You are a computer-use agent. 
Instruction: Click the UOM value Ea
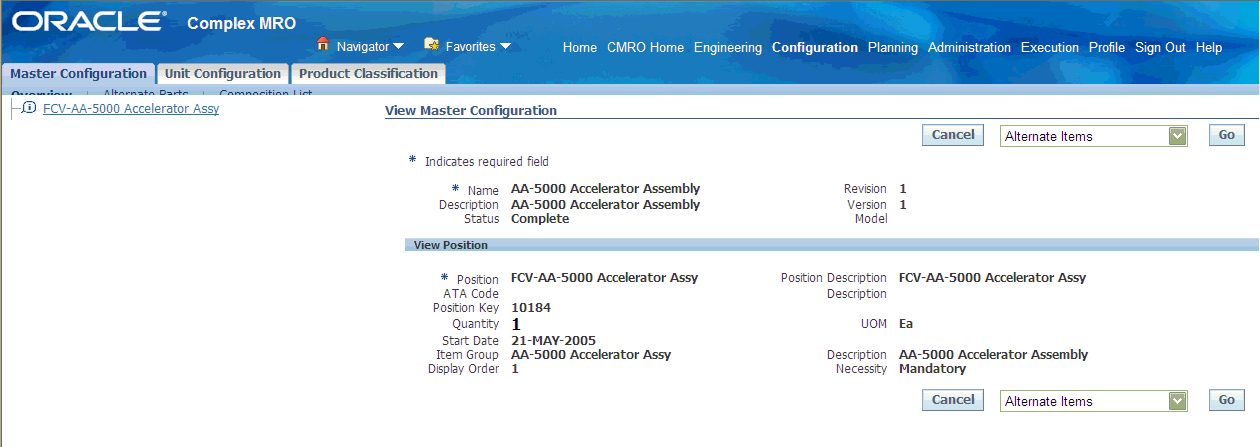click(906, 324)
